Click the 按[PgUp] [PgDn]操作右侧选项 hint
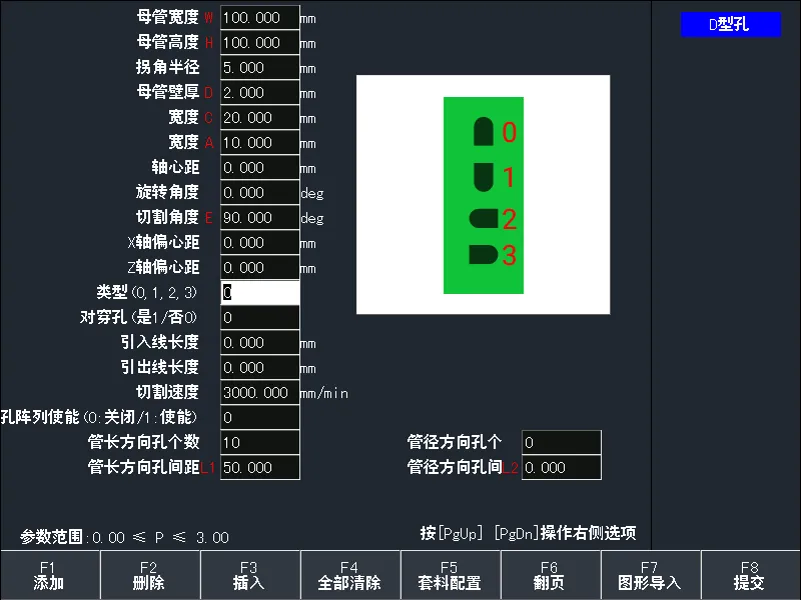The image size is (801, 600). (528, 534)
